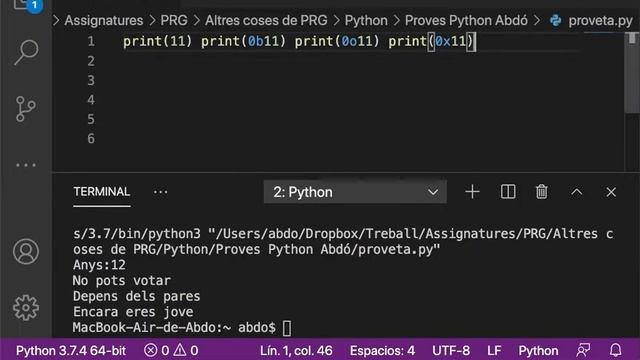Viewport: 640px width, 360px height.
Task: Maximize the terminal panel with up chevron
Action: [x=577, y=192]
